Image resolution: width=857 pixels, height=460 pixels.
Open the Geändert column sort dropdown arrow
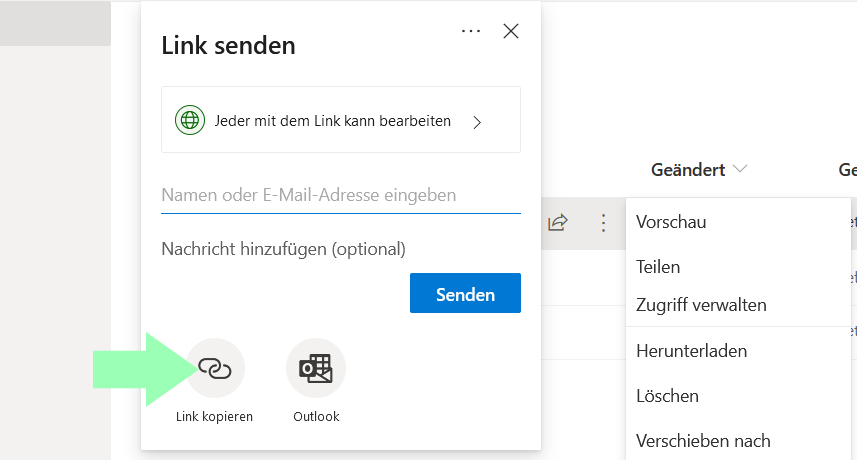coord(740,169)
